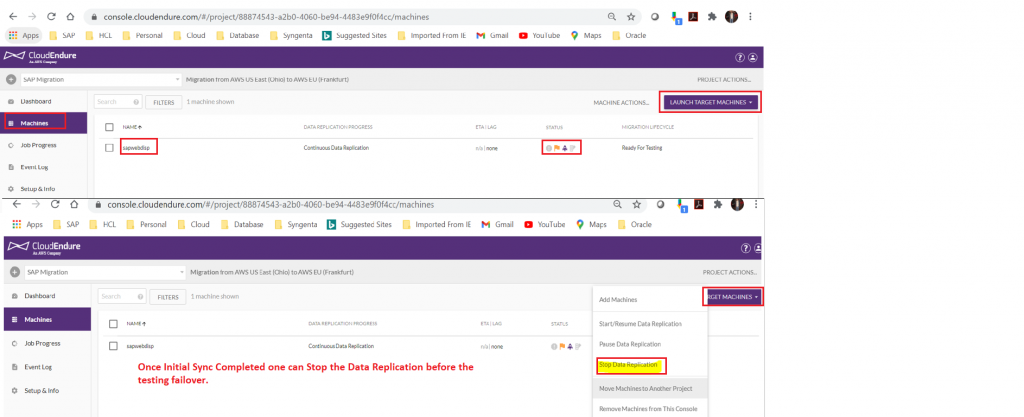Open user account icon in upper CloudEndure header
1024x417 pixels.
tap(752, 57)
